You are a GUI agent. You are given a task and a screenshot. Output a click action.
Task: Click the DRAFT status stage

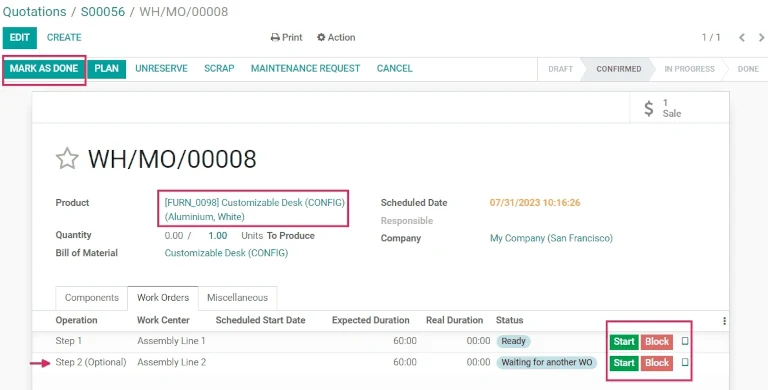[560, 69]
